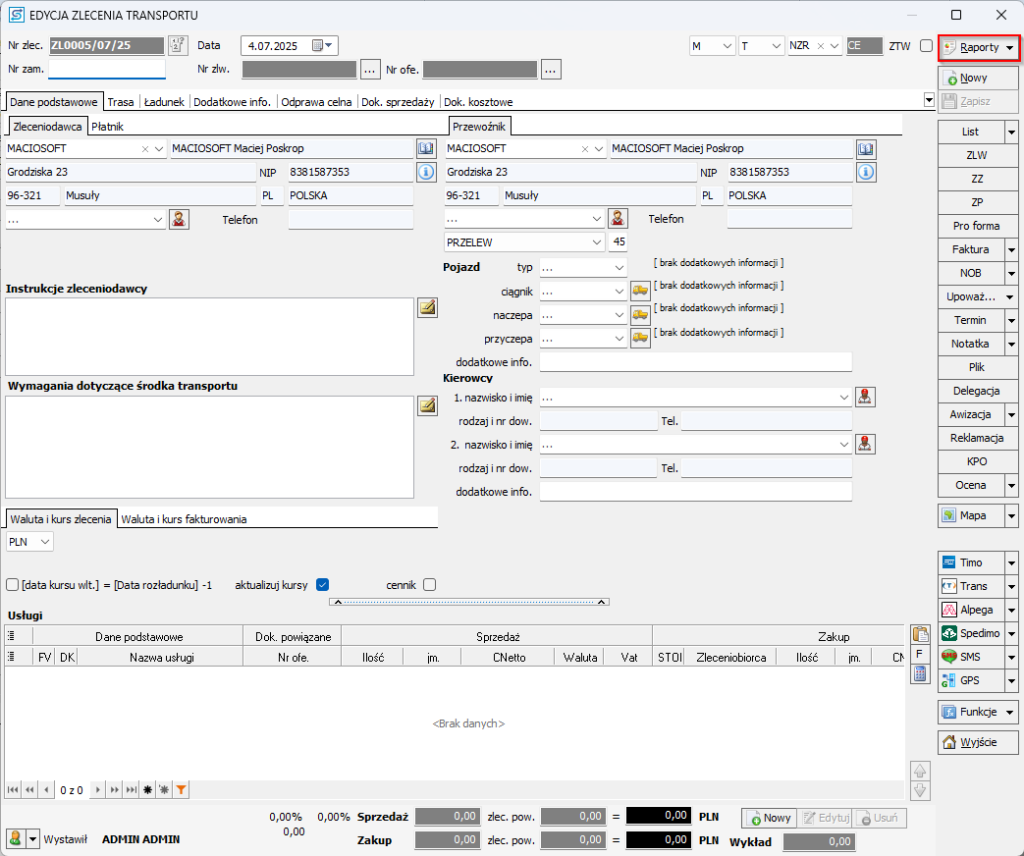
Task: Click the truck icon beside naczepa field
Action: pos(640,314)
